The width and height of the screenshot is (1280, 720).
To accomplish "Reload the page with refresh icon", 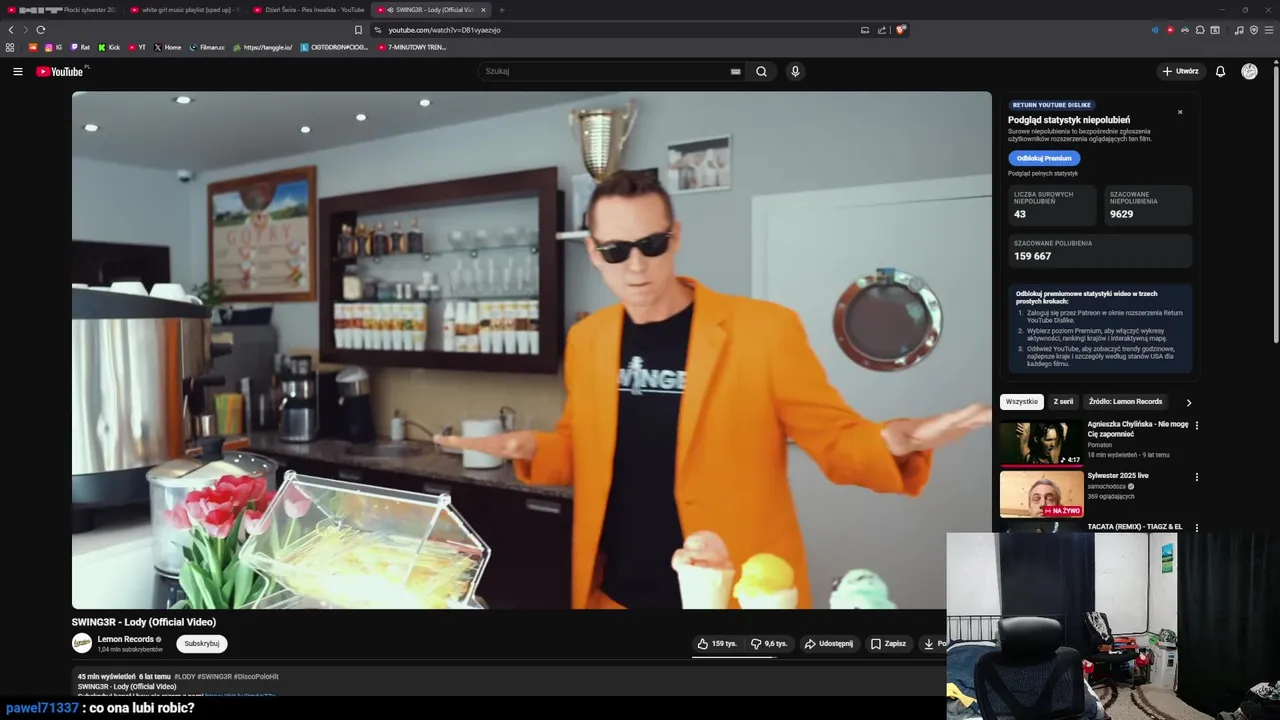I will click(40, 30).
